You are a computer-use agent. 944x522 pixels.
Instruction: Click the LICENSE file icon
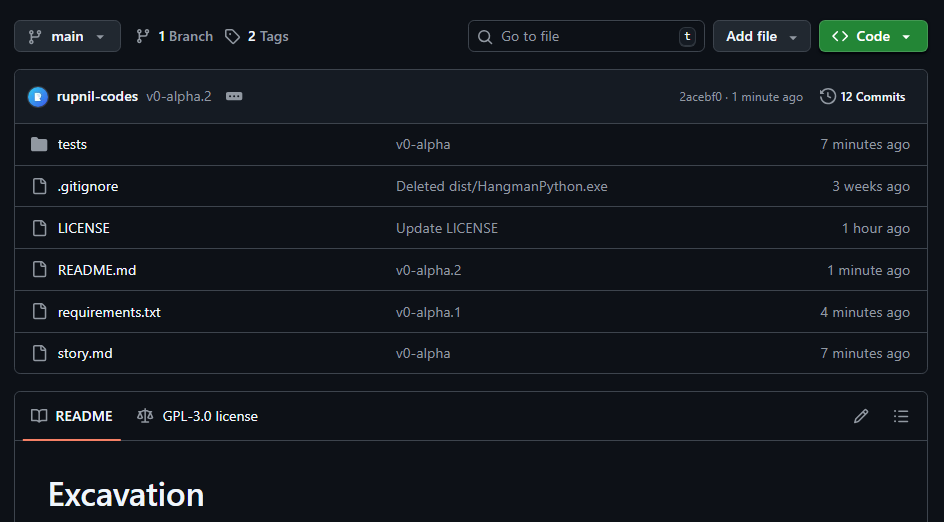[x=40, y=228]
